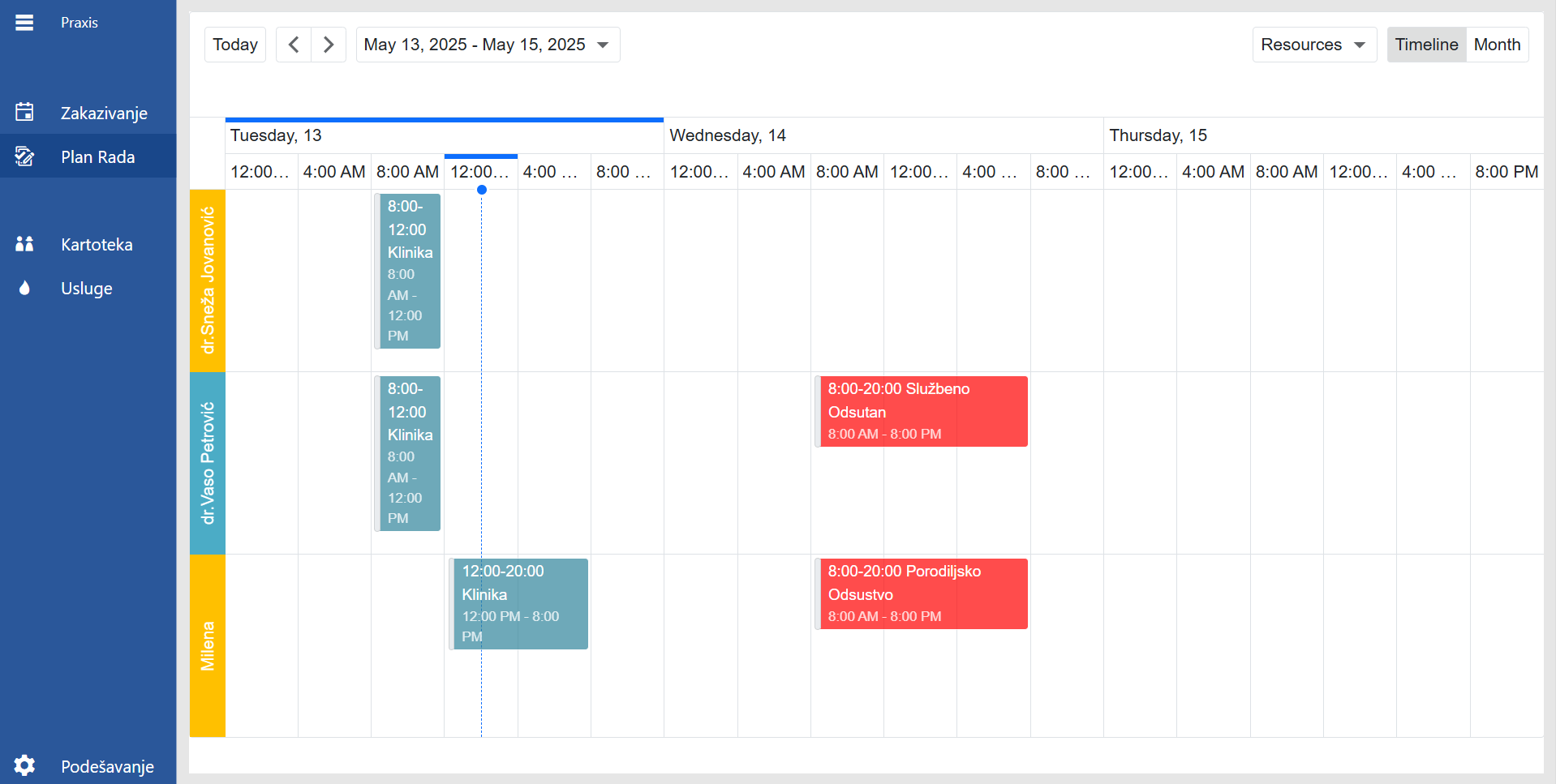Click the Usluge droplet icon
This screenshot has height=784, width=1556.
pyautogui.click(x=24, y=288)
